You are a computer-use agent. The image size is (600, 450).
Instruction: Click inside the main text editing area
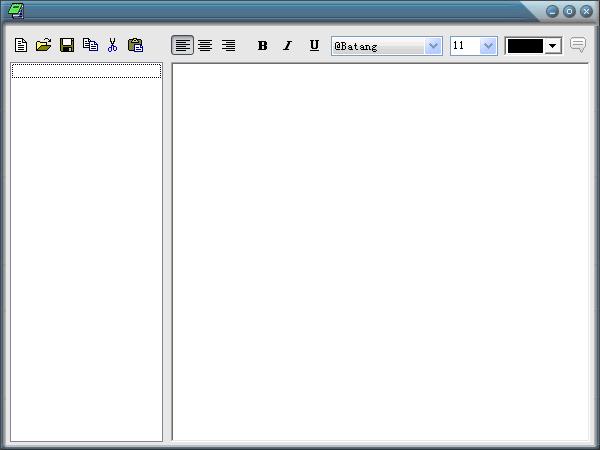[x=380, y=252]
